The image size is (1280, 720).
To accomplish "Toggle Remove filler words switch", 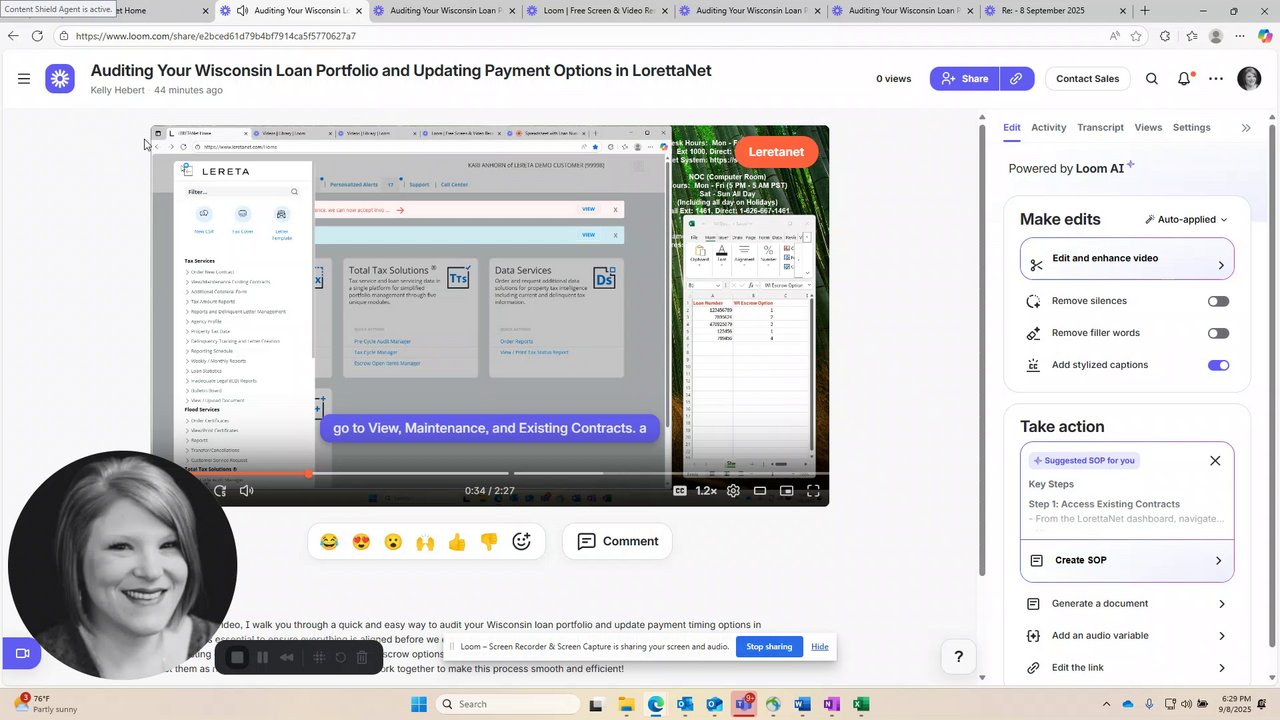I will coord(1218,333).
